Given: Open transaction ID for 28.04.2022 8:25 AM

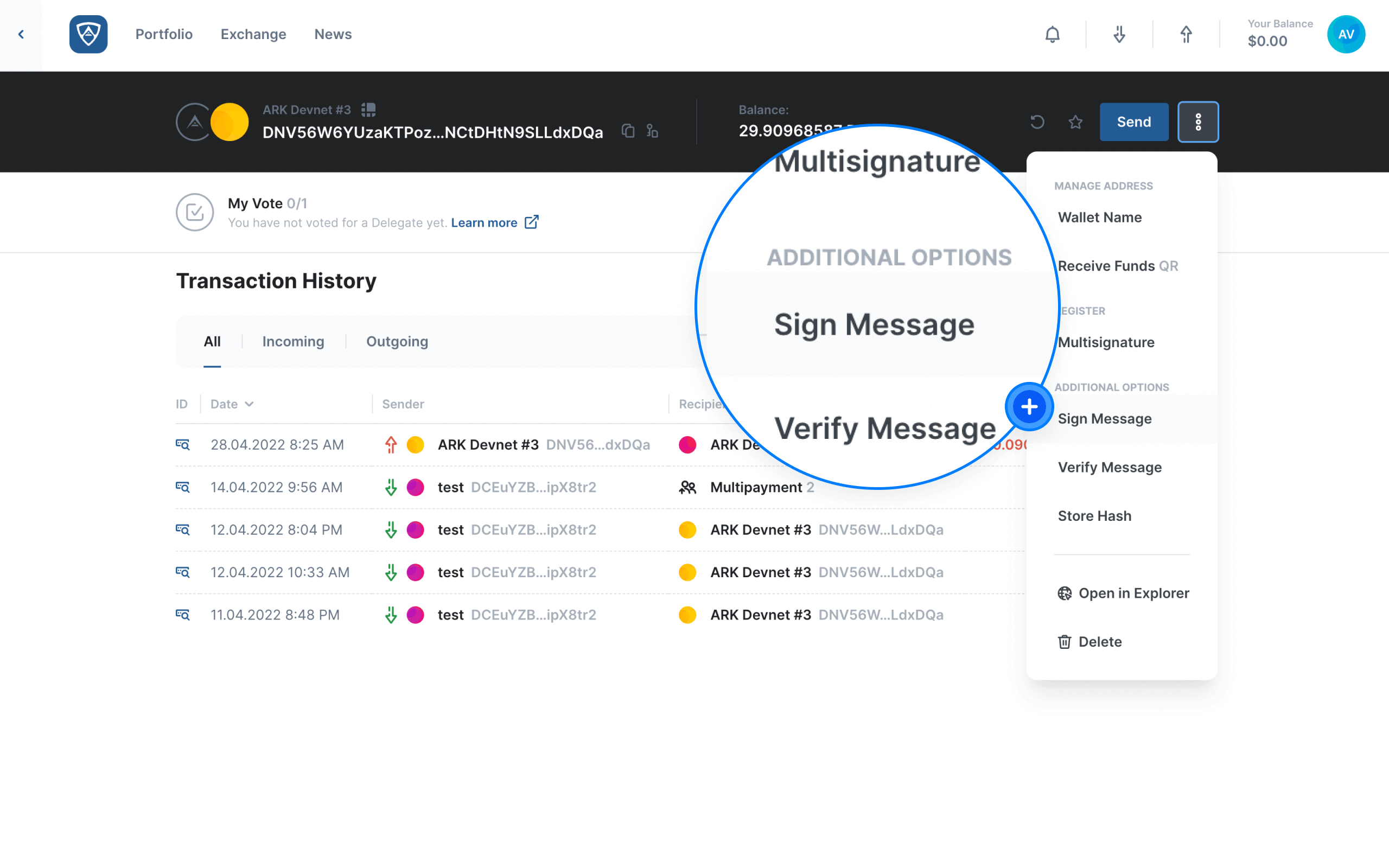Looking at the screenshot, I should tap(182, 444).
